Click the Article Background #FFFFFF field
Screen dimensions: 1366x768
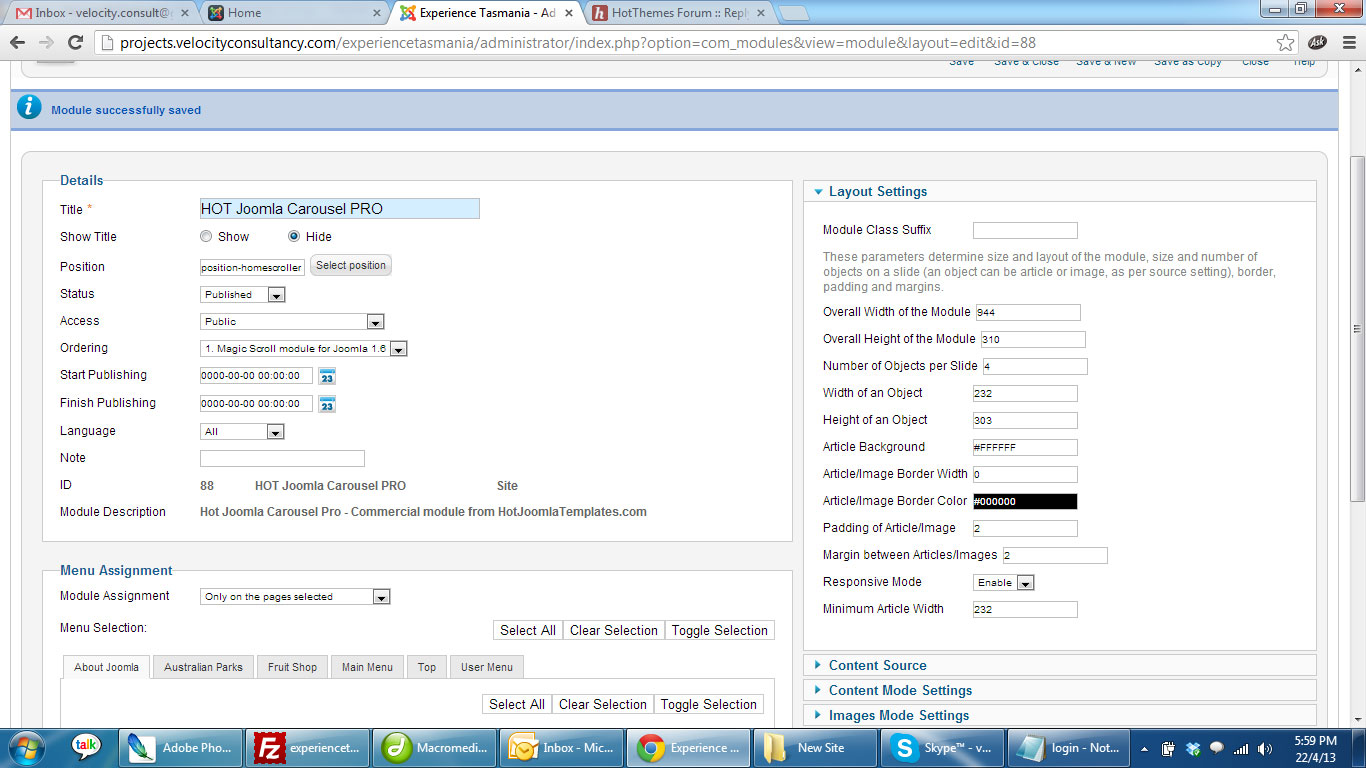[x=1025, y=448]
